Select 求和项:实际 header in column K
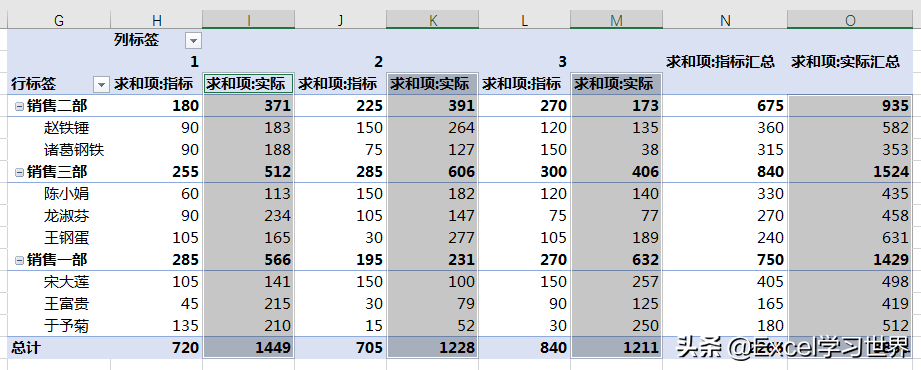The image size is (921, 370). point(432,84)
